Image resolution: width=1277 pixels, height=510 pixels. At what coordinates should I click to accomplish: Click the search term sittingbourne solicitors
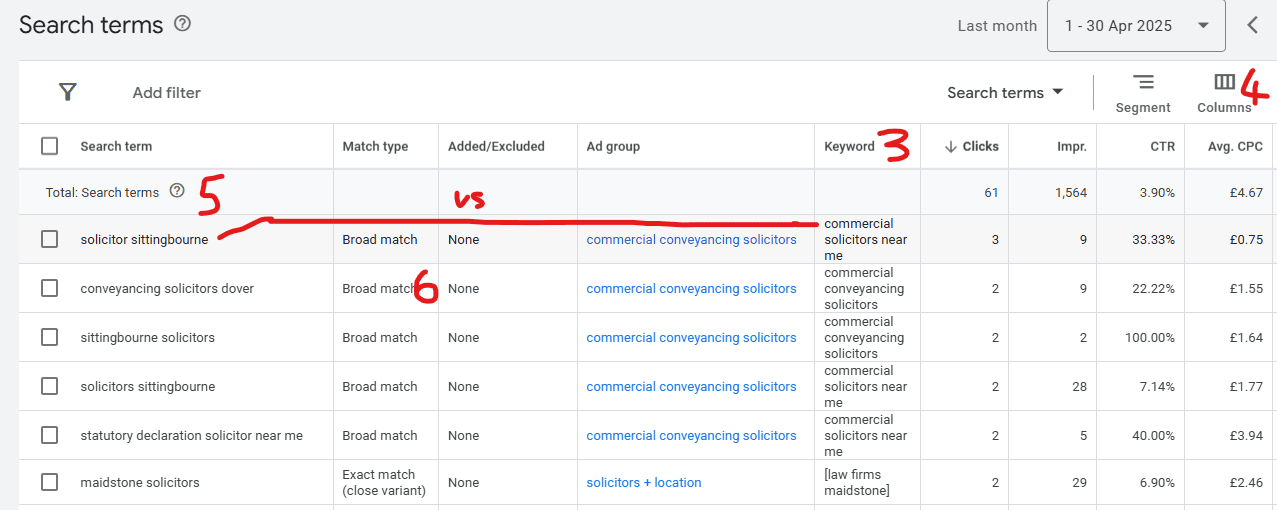coord(147,337)
